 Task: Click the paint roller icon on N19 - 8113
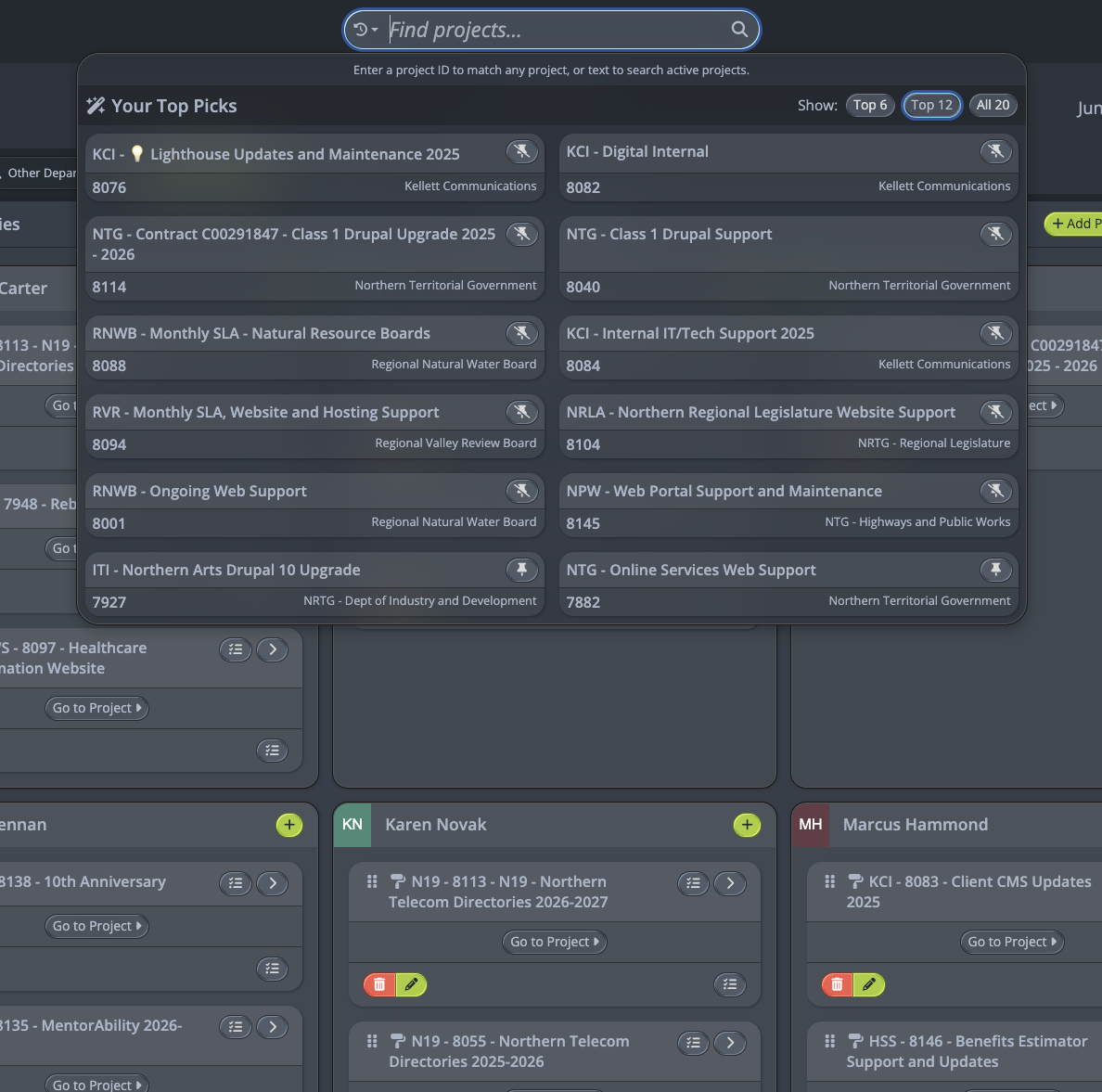[x=398, y=881]
